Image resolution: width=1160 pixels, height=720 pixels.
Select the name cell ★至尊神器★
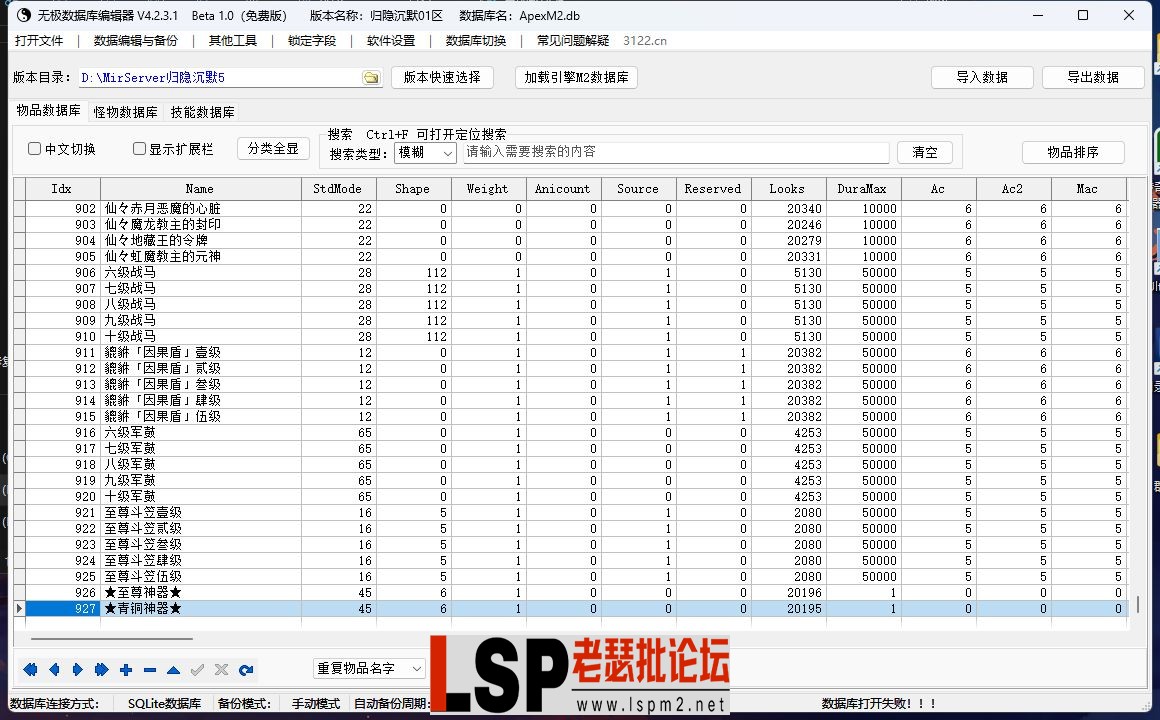pyautogui.click(x=200, y=593)
